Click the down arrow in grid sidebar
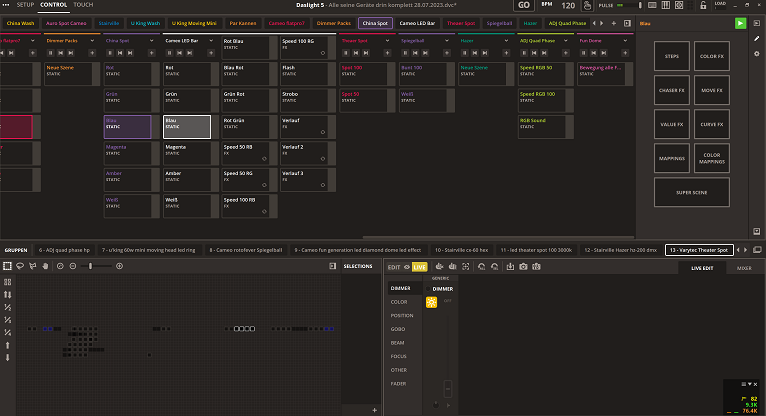 tap(7, 358)
